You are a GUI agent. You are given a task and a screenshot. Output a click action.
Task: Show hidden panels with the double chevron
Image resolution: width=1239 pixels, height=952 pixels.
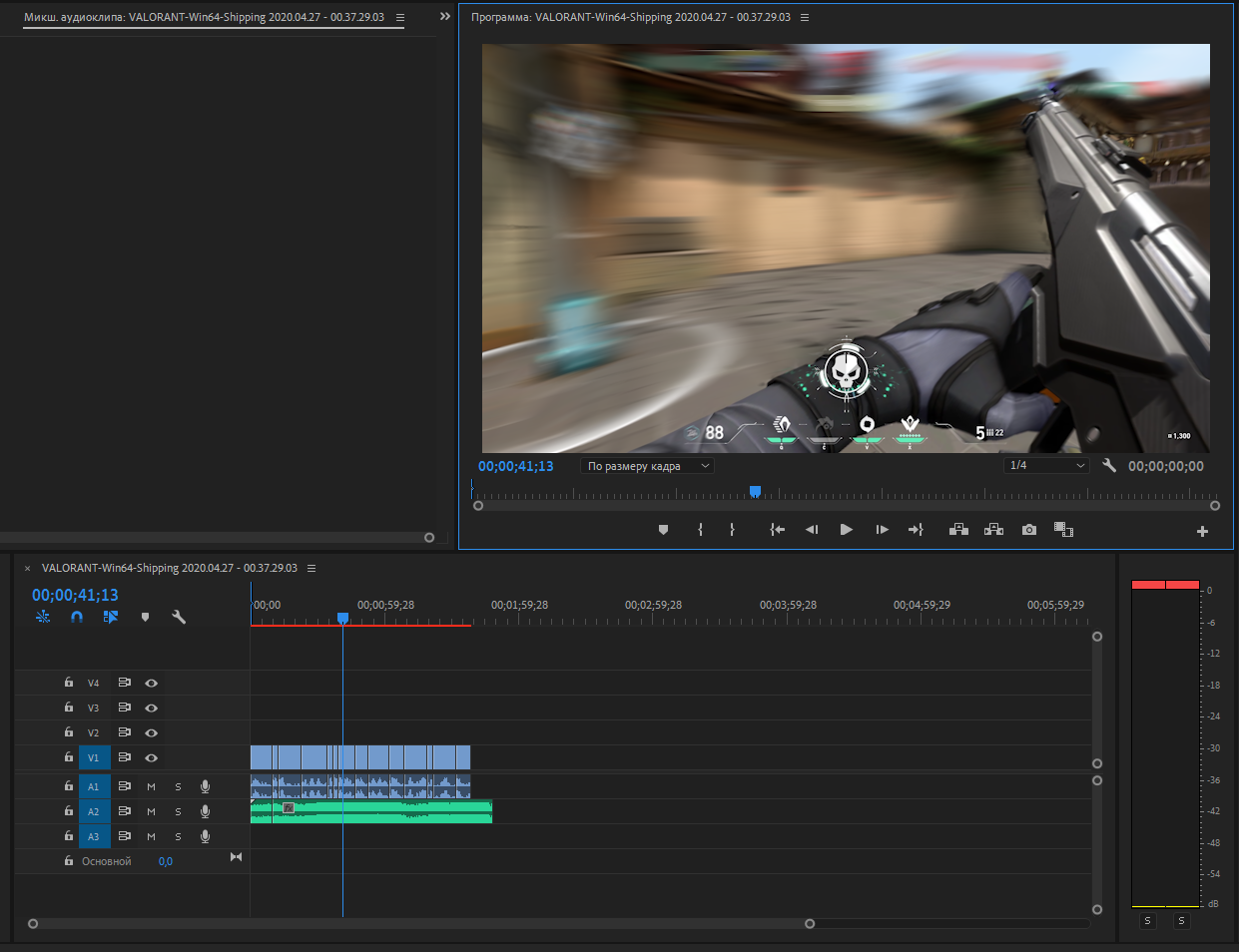(x=445, y=16)
